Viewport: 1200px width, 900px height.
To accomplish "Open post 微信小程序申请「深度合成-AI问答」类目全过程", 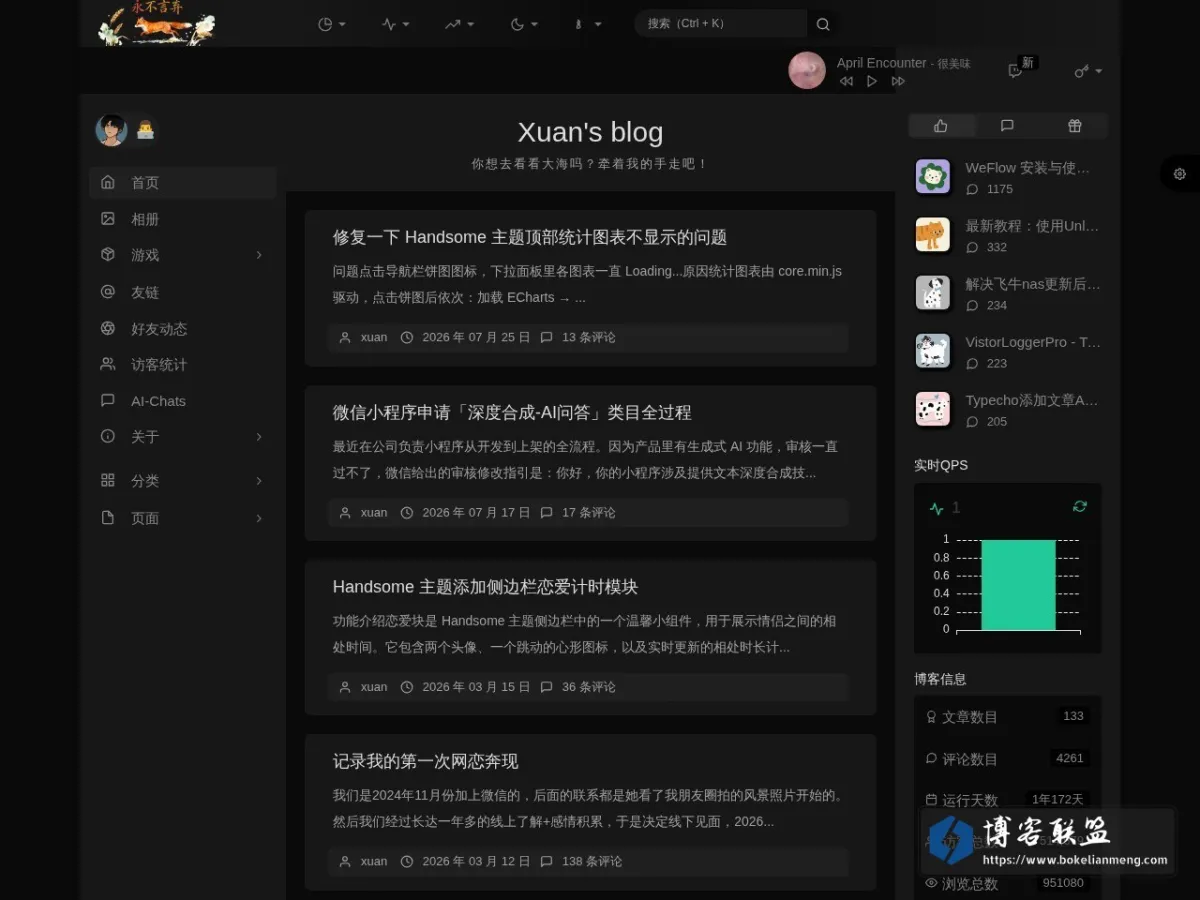I will tap(512, 413).
